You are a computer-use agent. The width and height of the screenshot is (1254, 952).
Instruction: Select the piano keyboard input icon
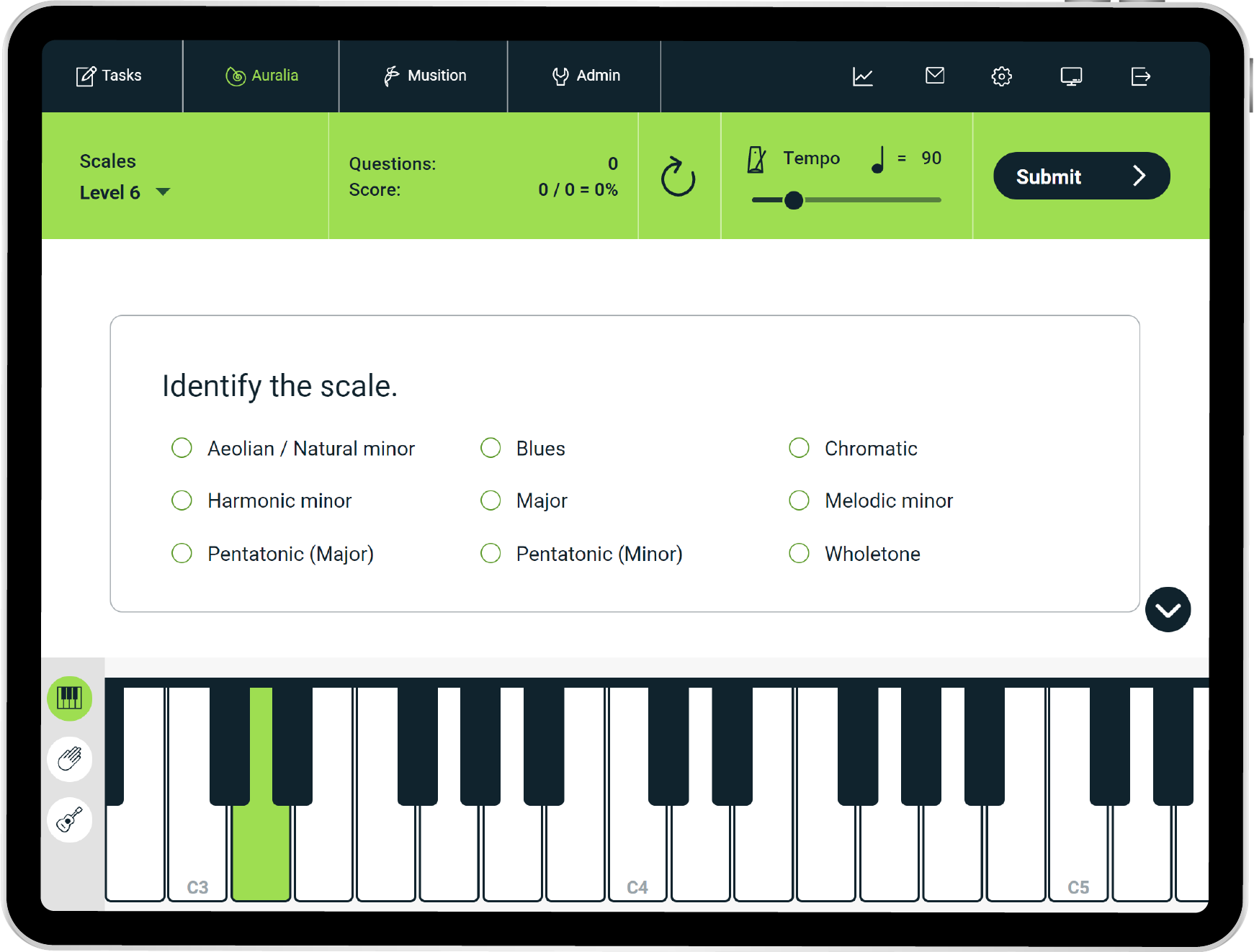coord(70,698)
